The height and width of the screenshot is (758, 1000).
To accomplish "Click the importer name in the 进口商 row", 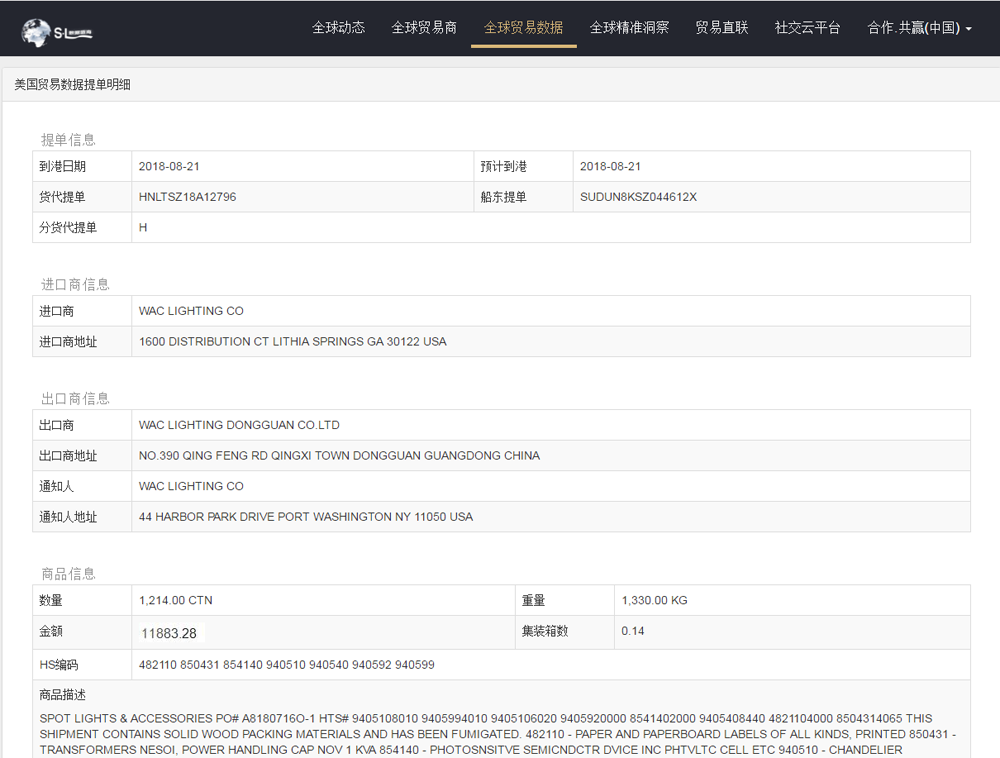I will click(191, 311).
